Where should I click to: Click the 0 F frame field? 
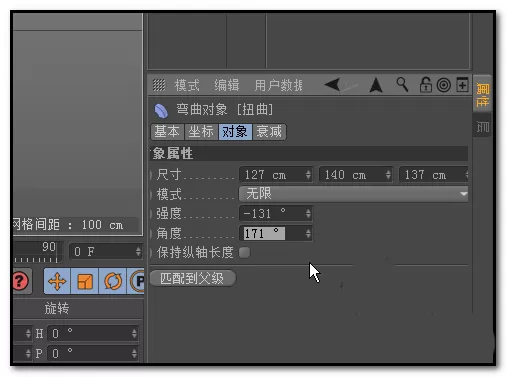coord(106,251)
